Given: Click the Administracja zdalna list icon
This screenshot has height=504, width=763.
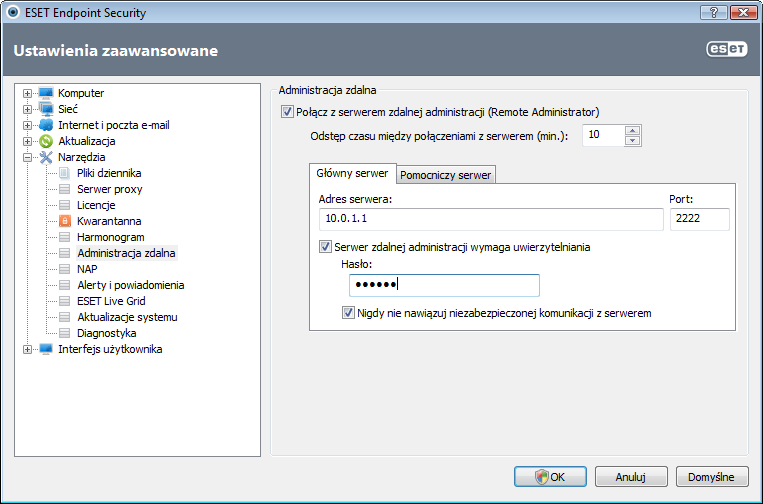Looking at the screenshot, I should click(x=64, y=253).
